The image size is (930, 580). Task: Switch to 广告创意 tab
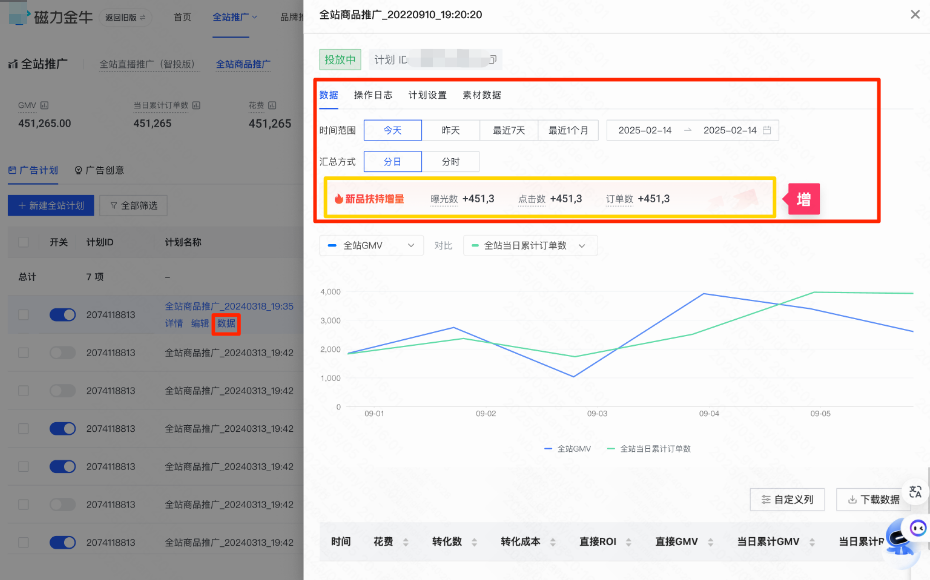point(100,170)
